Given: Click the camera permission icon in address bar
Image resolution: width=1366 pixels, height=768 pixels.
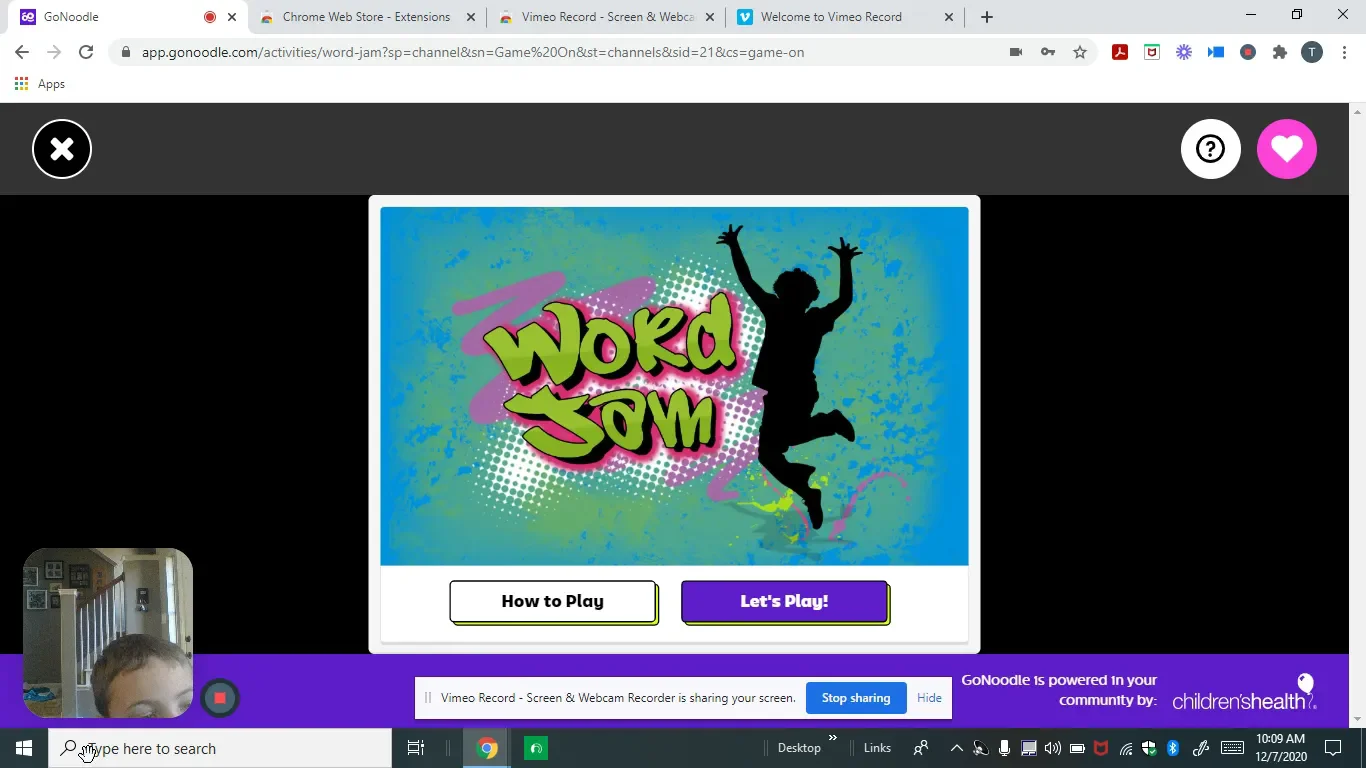Looking at the screenshot, I should [x=1016, y=52].
